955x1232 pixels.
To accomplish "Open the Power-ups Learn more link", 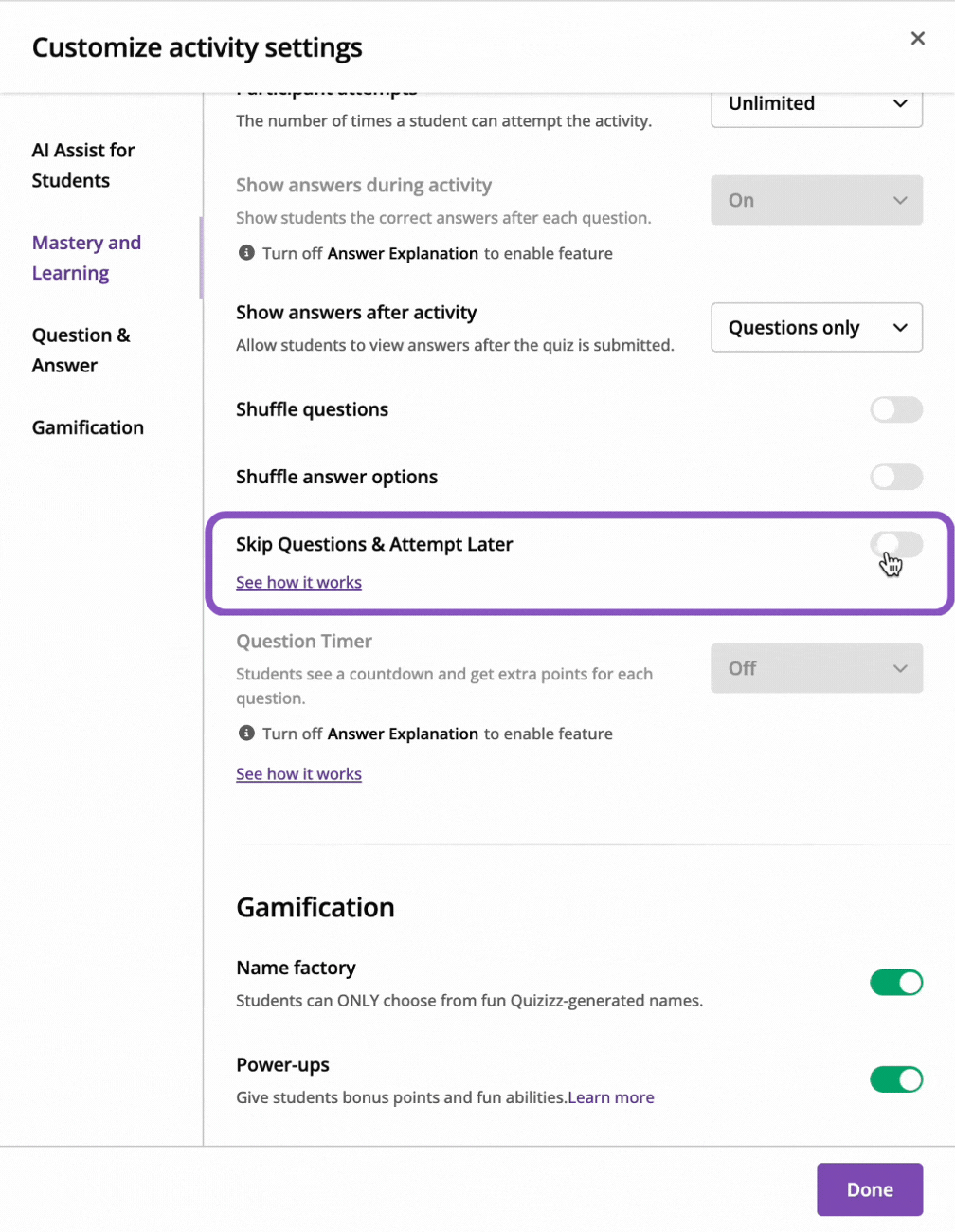I will click(x=611, y=1097).
